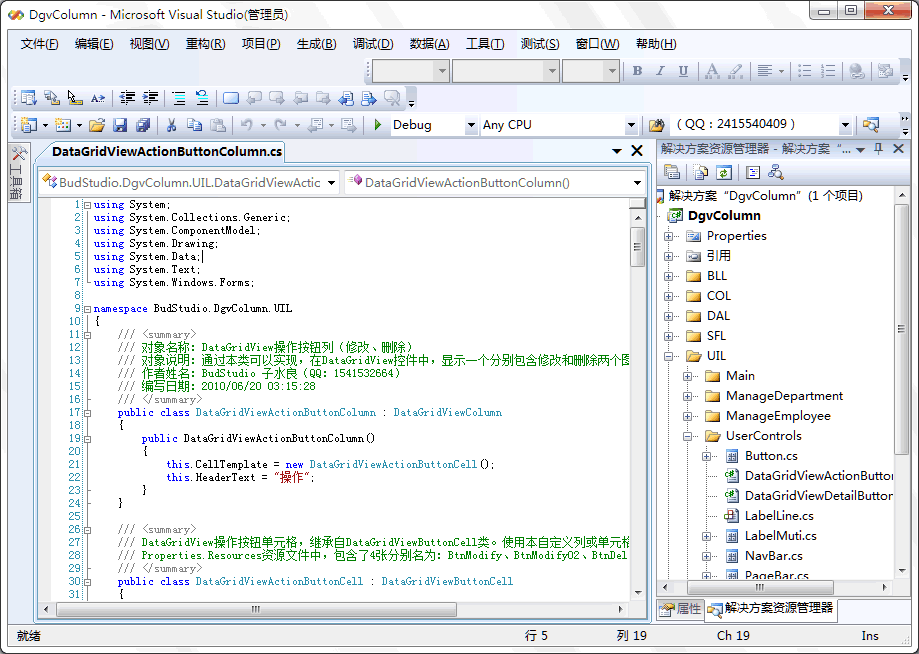Open the 重构(R) menu
The width and height of the screenshot is (919, 654).
pyautogui.click(x=205, y=44)
